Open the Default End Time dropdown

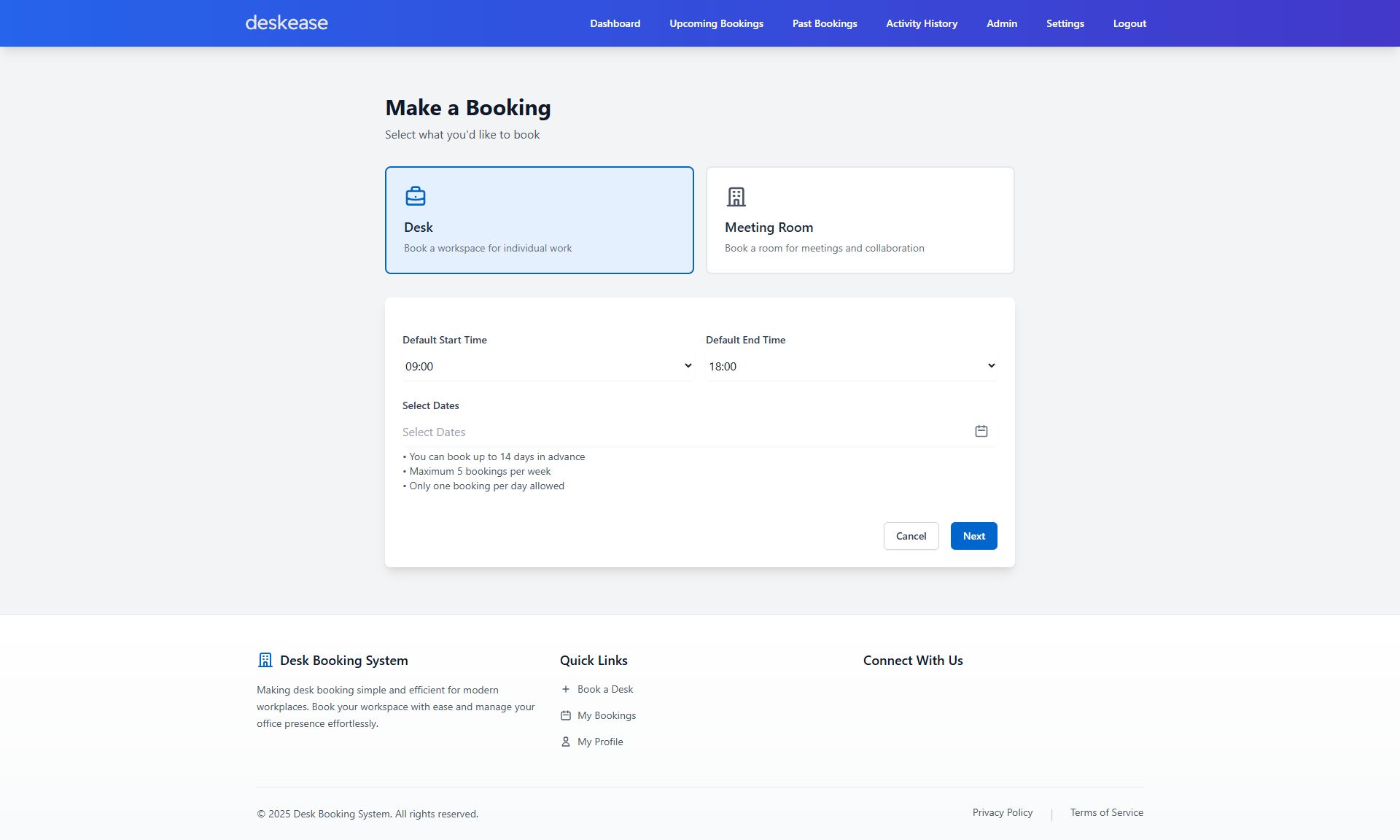(x=851, y=366)
